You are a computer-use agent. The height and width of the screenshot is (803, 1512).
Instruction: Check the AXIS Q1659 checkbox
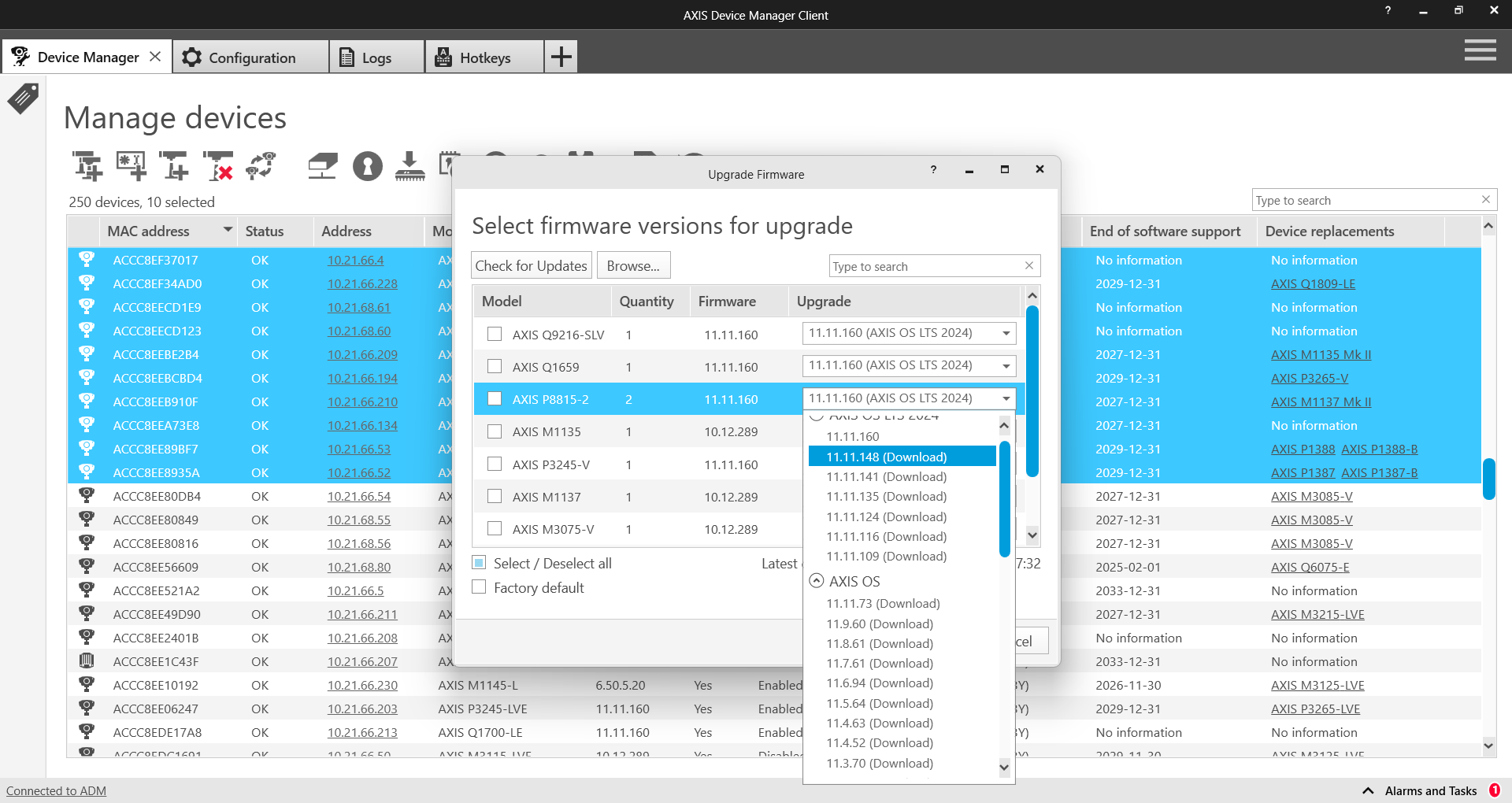[x=495, y=366]
